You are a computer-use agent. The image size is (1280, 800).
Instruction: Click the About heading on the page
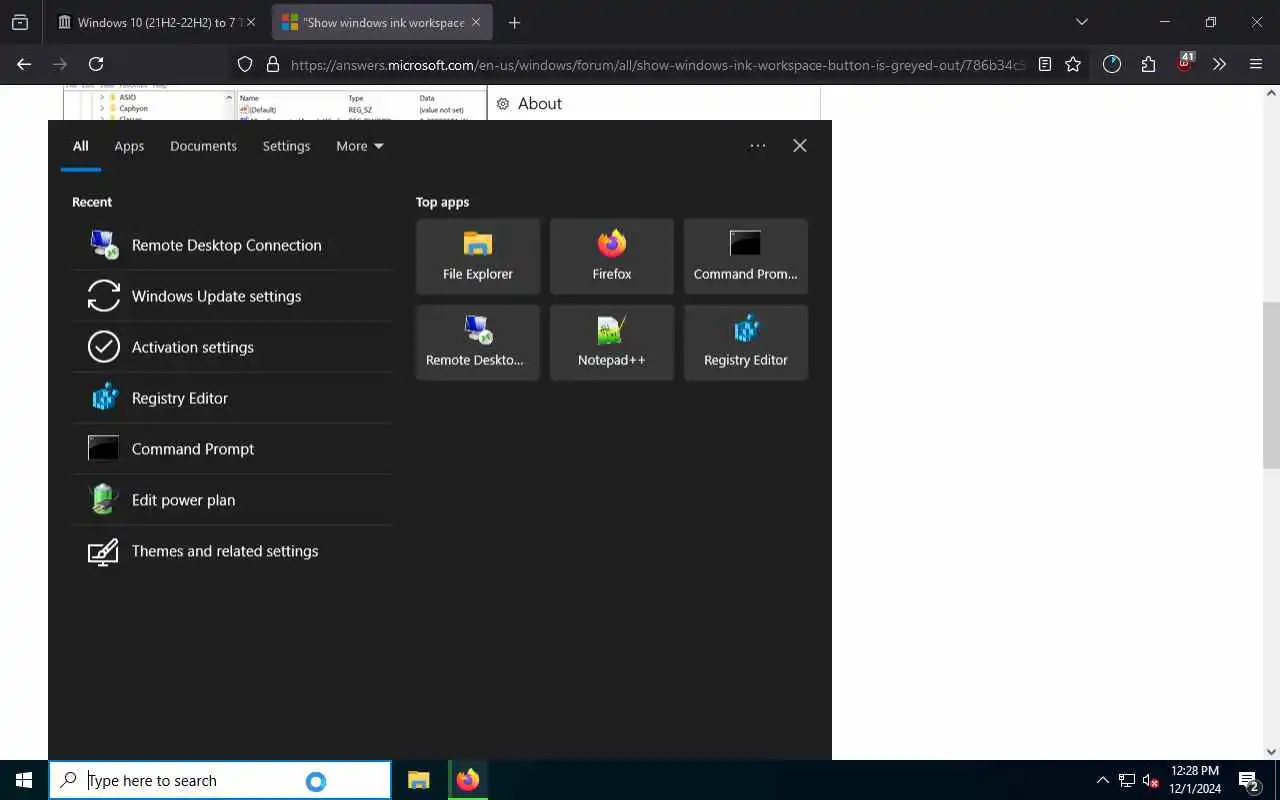pyautogui.click(x=540, y=104)
